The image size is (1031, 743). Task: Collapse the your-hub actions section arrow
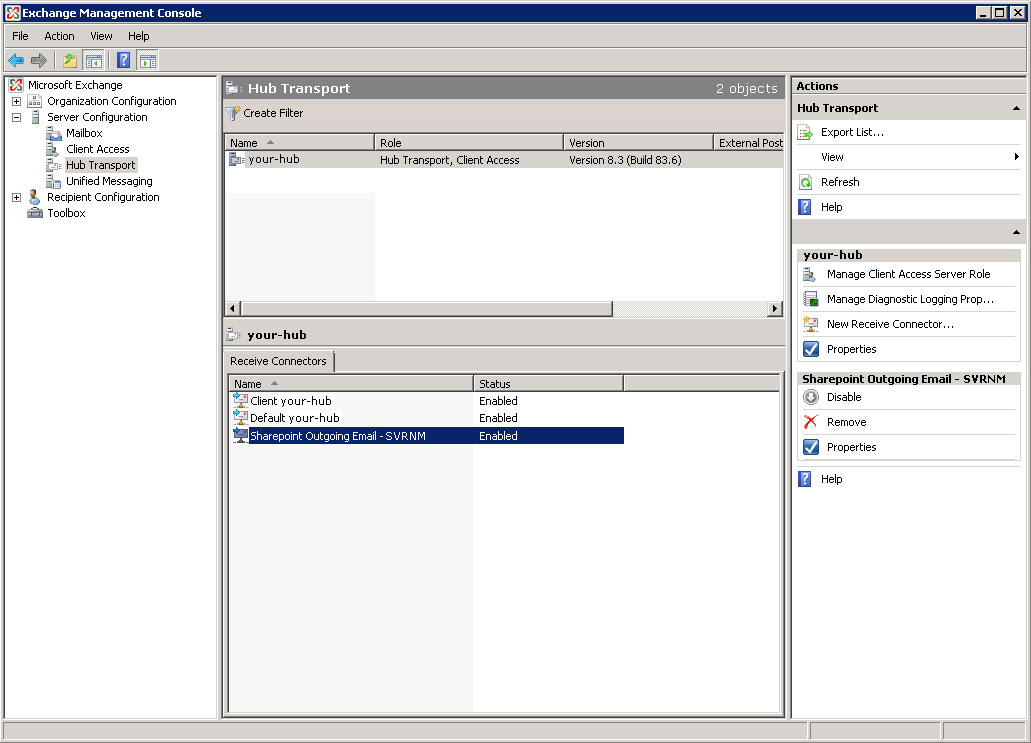point(1016,232)
